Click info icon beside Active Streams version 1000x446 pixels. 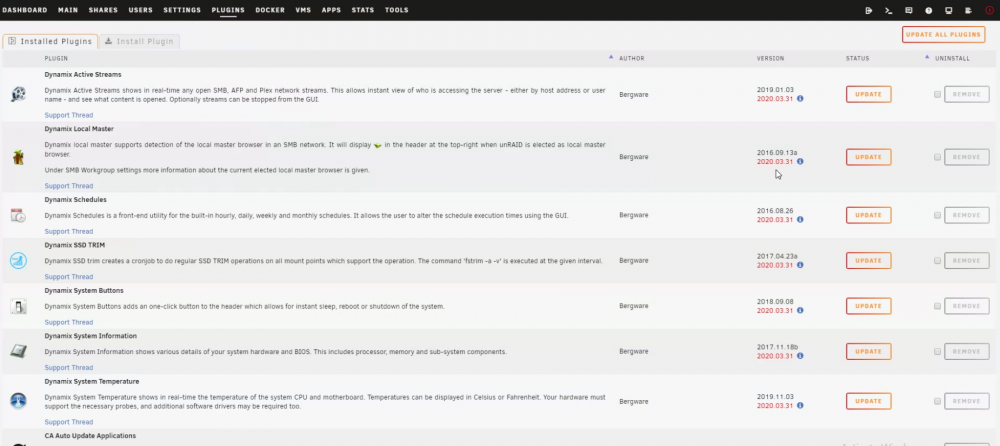[800, 99]
